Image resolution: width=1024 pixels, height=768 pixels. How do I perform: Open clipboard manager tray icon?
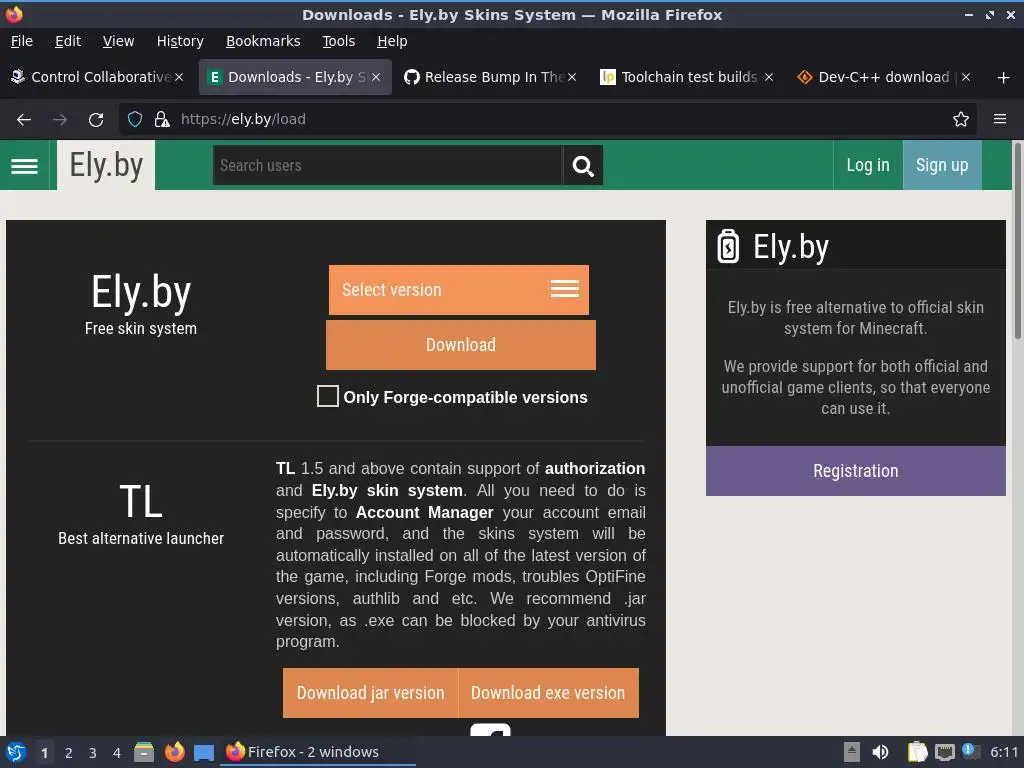[918, 752]
